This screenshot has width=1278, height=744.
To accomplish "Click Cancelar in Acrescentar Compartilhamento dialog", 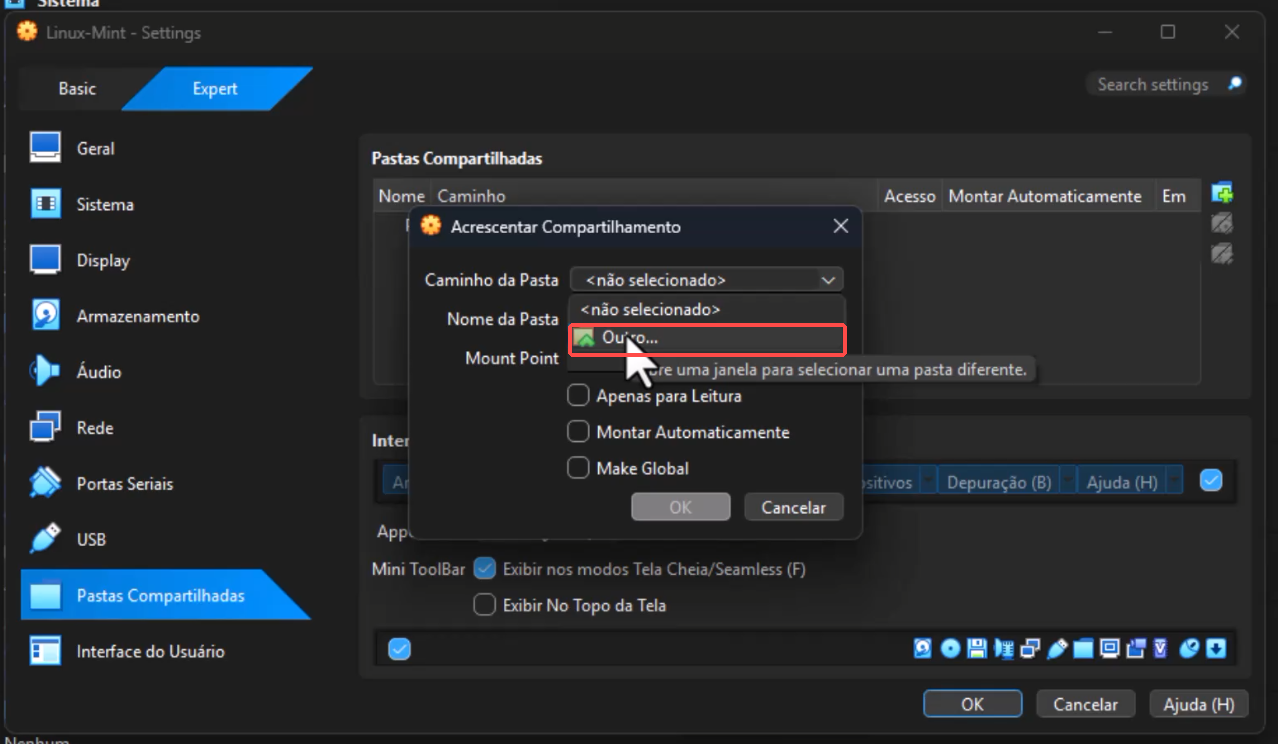I will [794, 507].
